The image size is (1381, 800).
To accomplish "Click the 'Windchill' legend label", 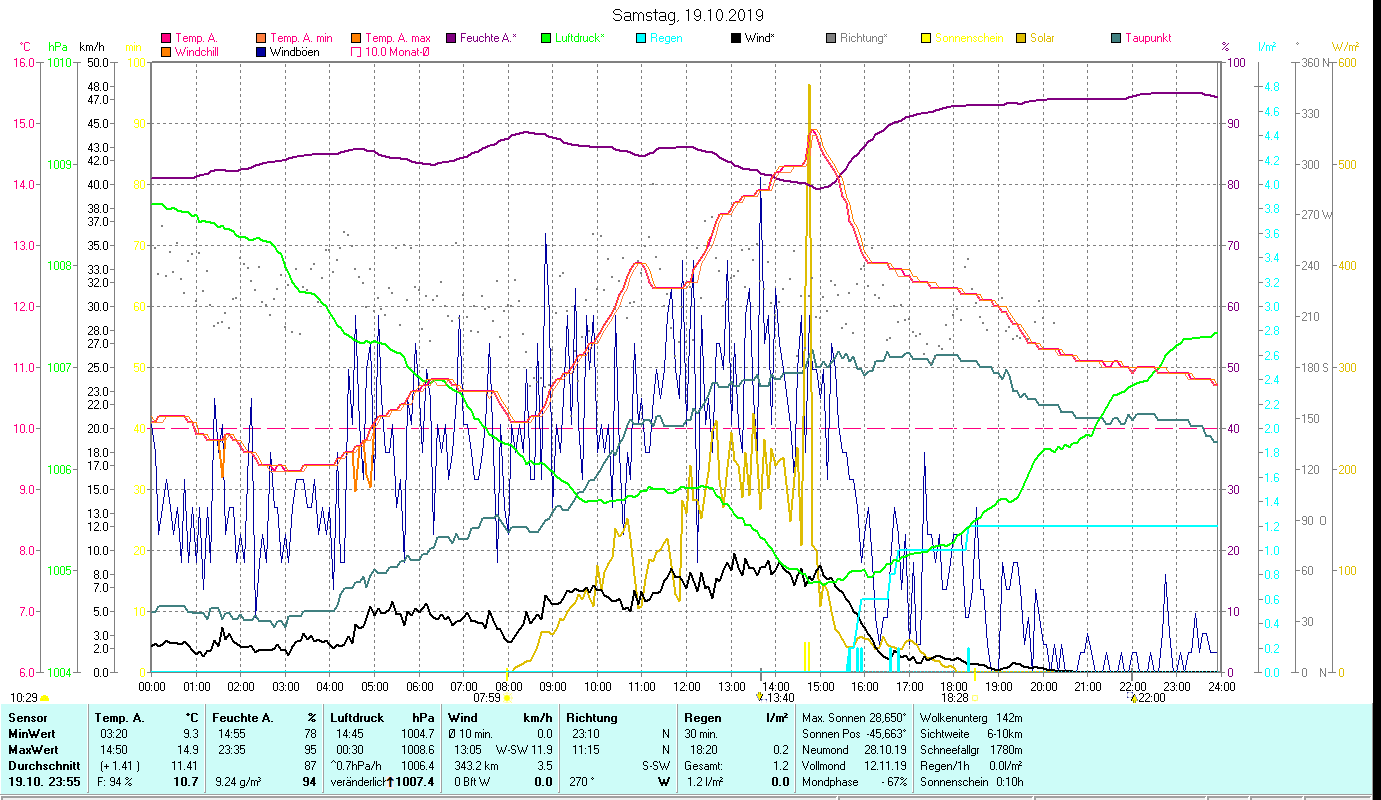I will 196,52.
